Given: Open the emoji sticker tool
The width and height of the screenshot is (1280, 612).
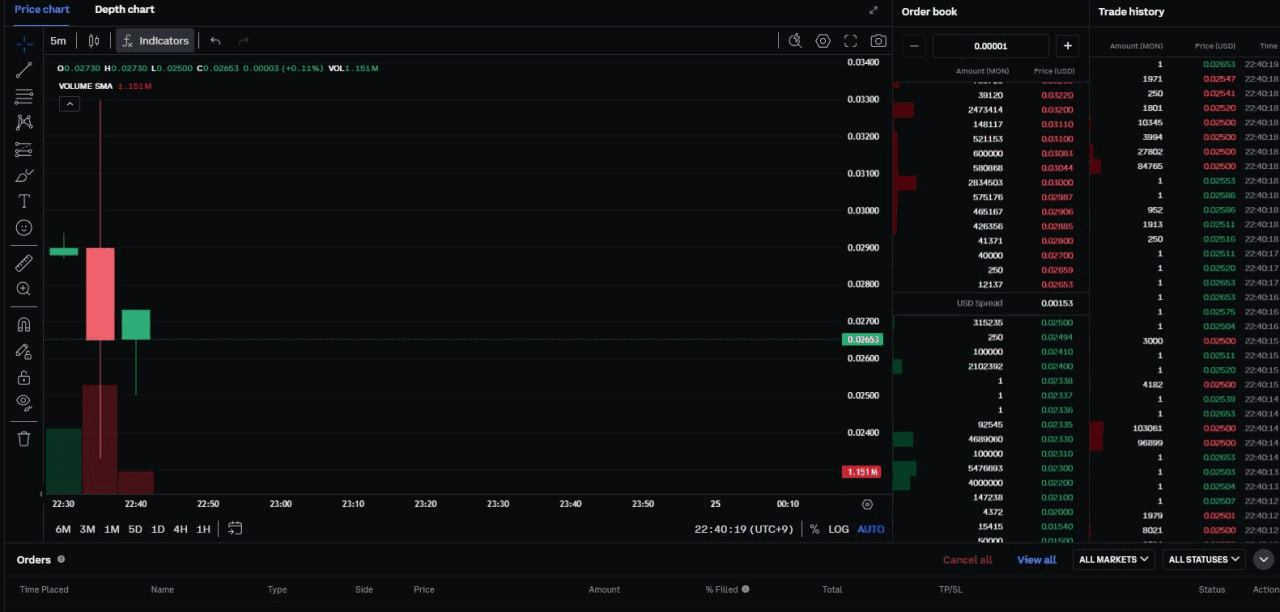Looking at the screenshot, I should pyautogui.click(x=24, y=228).
